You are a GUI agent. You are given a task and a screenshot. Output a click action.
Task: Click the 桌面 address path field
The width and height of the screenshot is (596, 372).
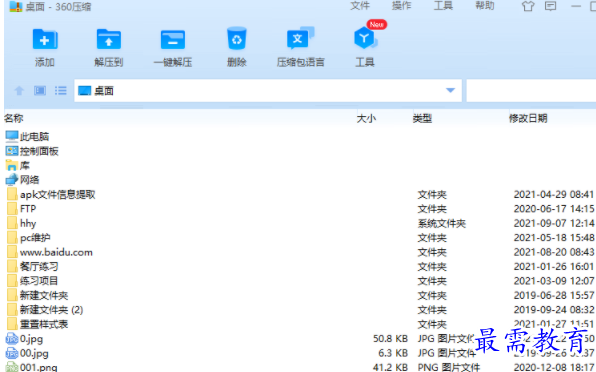(268, 90)
